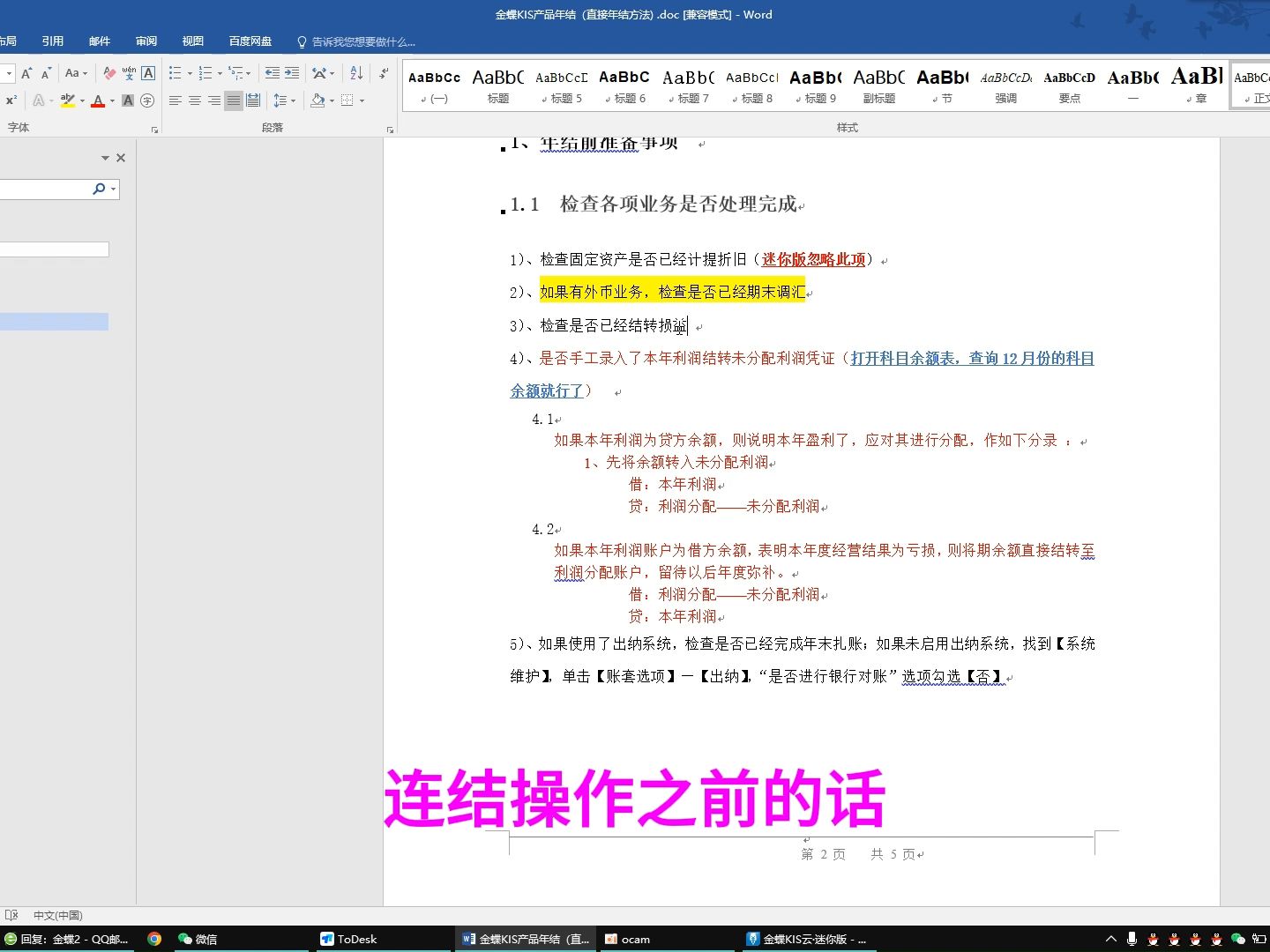The height and width of the screenshot is (952, 1270).
Task: Apply the 强调 style
Action: pos(1006,86)
